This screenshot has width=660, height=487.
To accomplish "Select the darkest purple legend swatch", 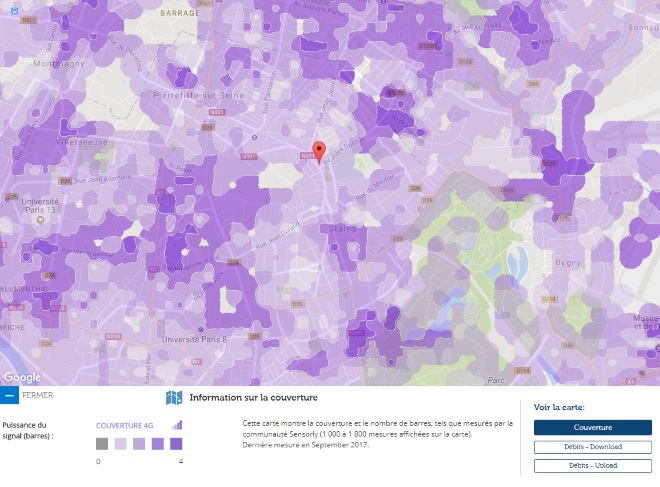I will pos(176,444).
